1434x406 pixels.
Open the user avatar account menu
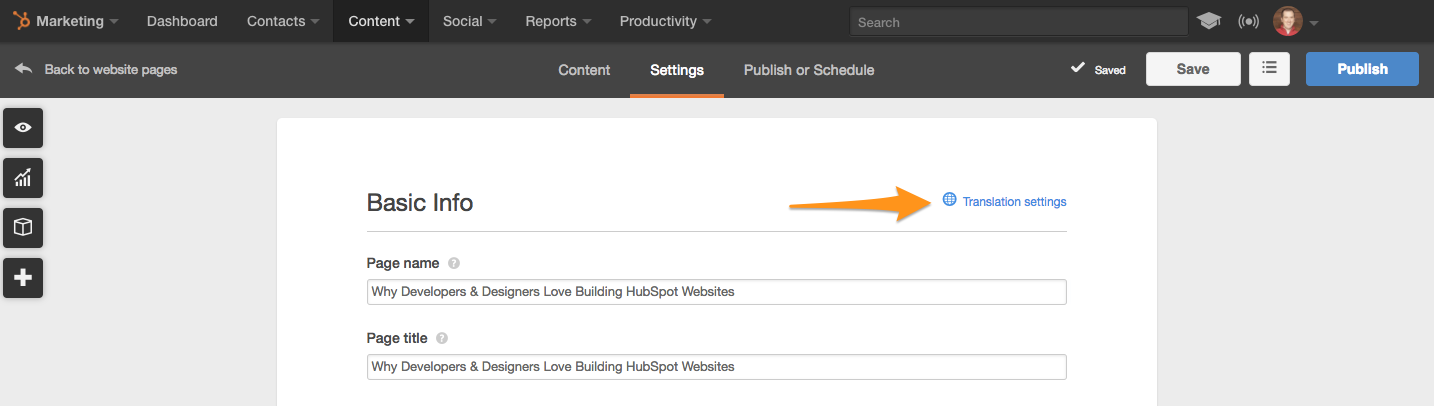coord(1296,21)
